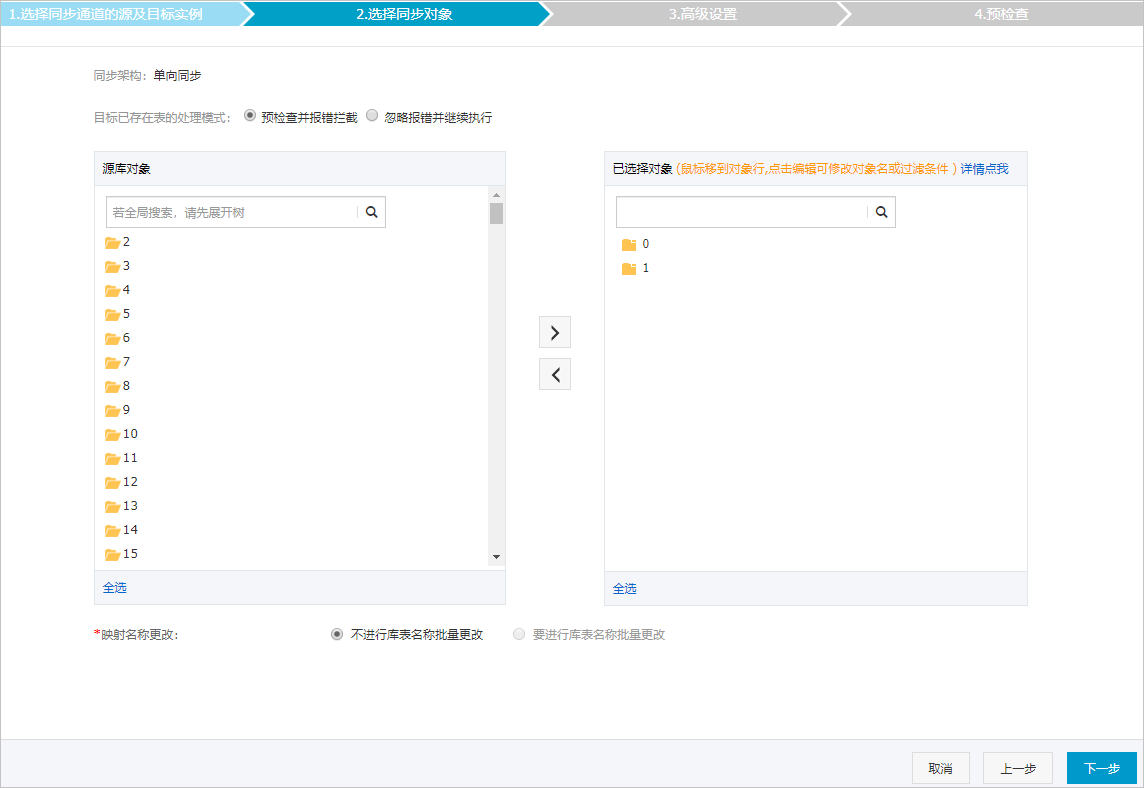The height and width of the screenshot is (788, 1144).
Task: Select source tree item labeled 8
Action: click(126, 385)
